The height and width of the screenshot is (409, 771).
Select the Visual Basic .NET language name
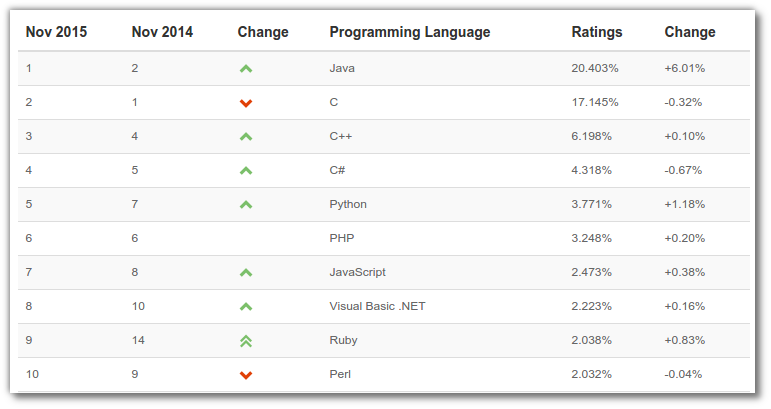coord(377,306)
